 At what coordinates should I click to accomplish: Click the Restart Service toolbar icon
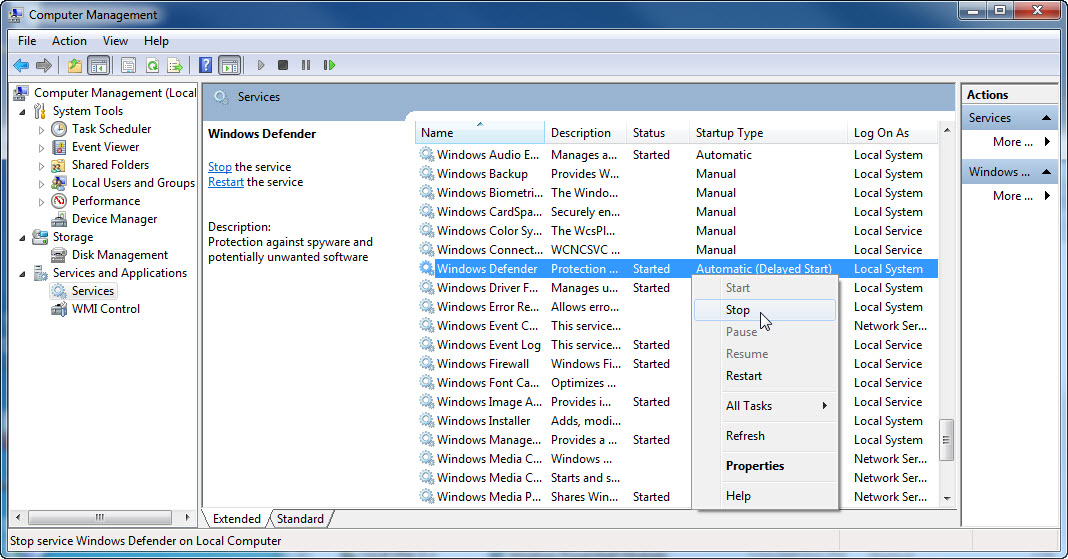coord(329,65)
